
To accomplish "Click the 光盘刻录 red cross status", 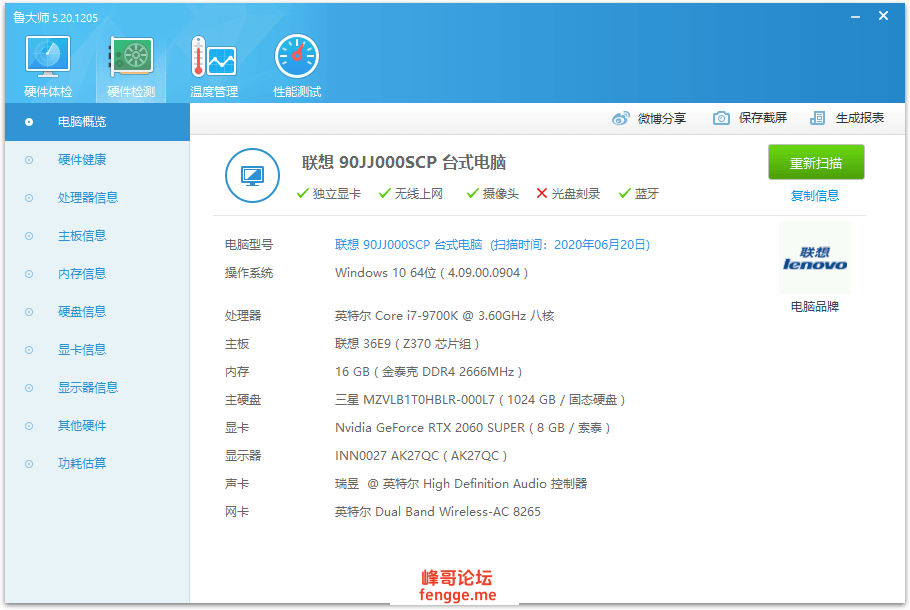I will click(568, 194).
